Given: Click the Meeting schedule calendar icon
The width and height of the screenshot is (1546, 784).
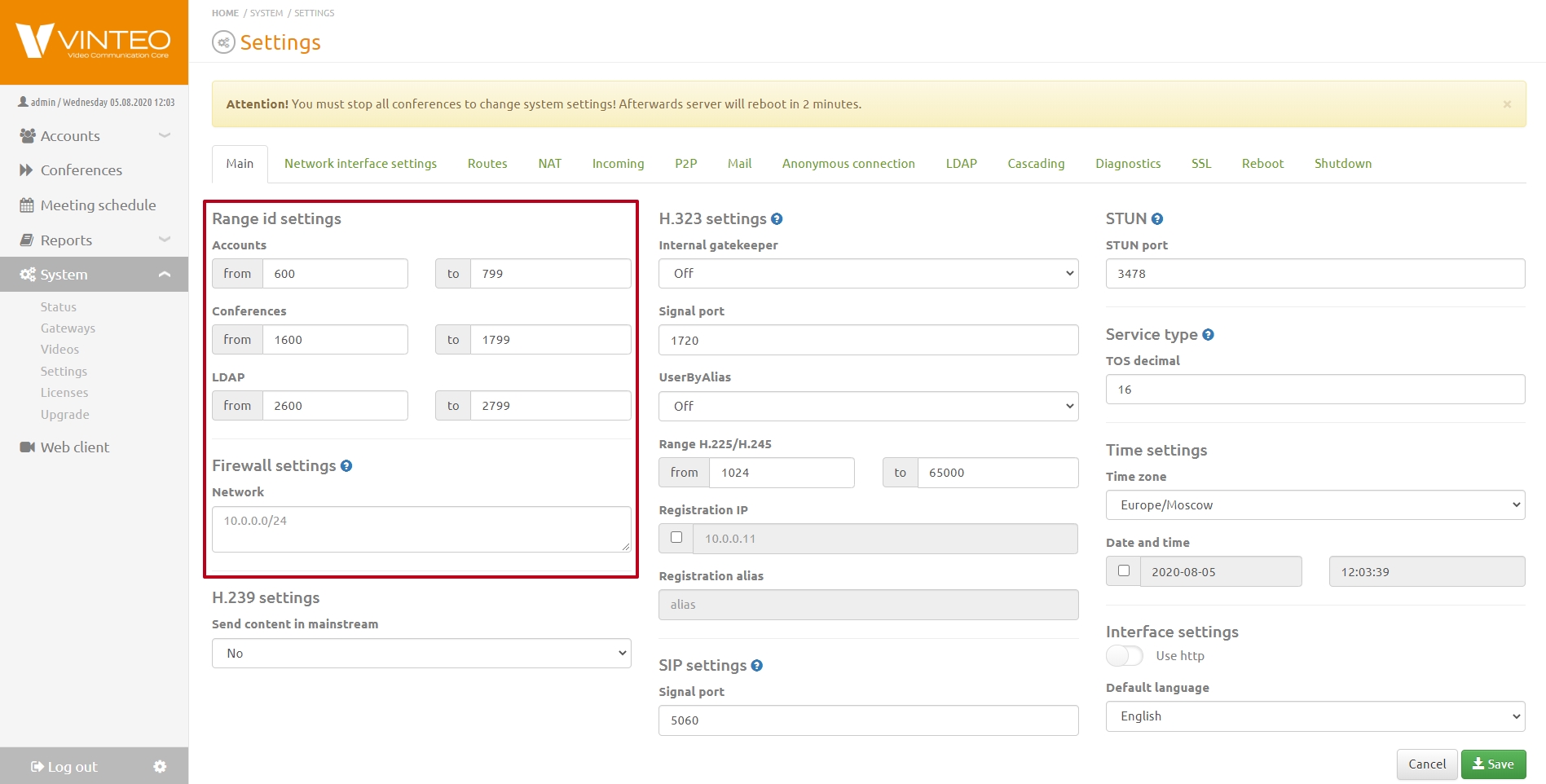Looking at the screenshot, I should [27, 205].
